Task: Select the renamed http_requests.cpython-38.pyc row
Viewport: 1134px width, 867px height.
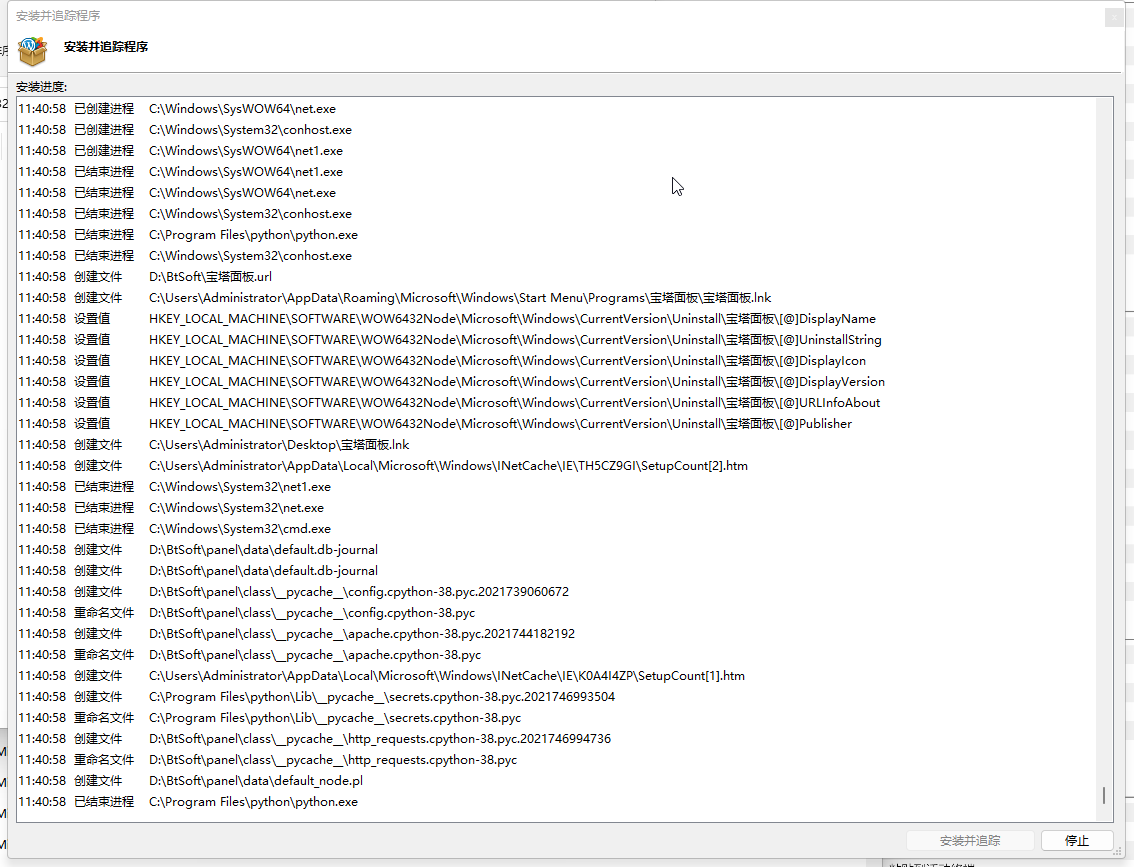Action: (556, 760)
